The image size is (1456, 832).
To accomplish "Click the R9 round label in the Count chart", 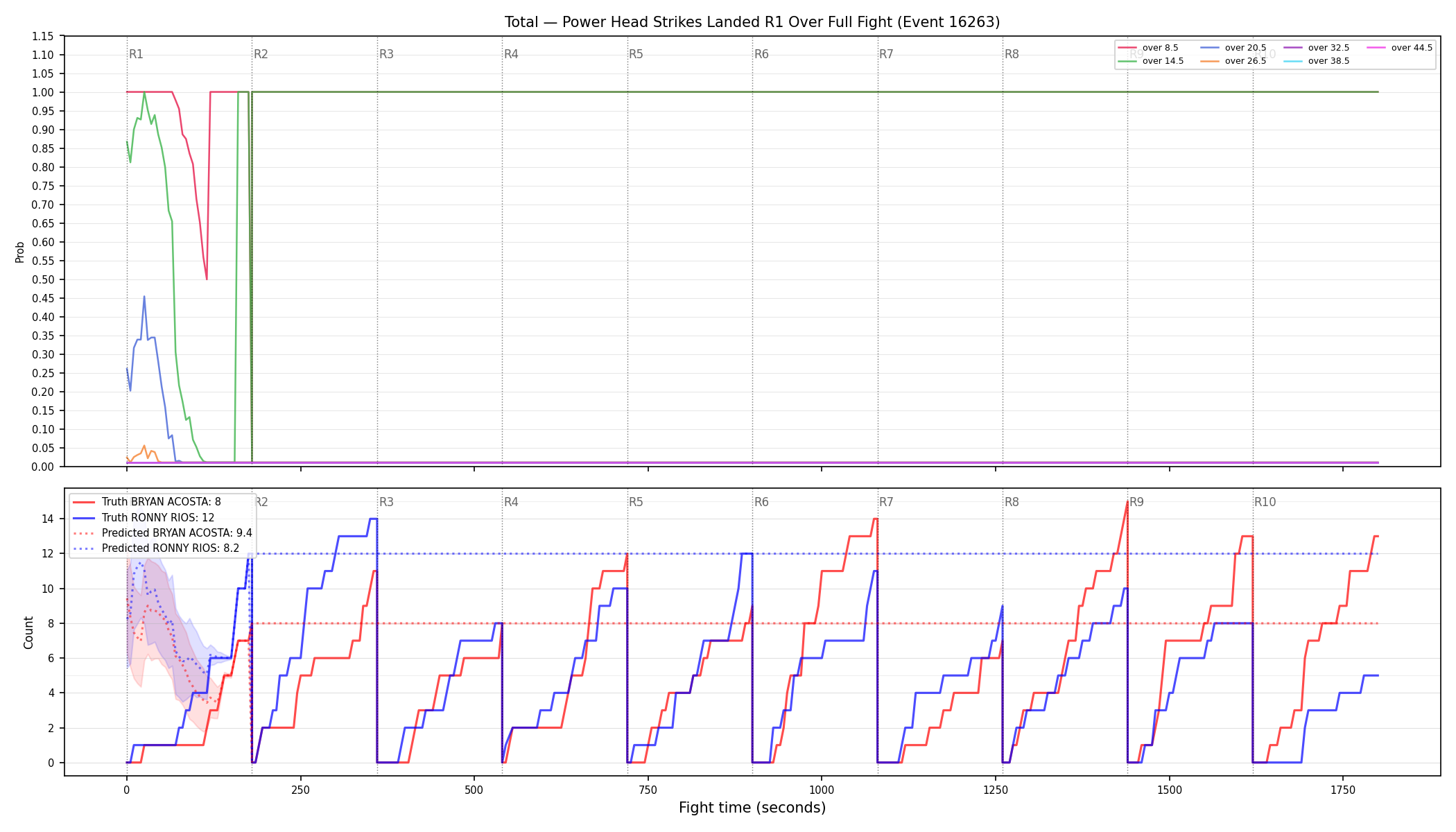I will 1136,502.
